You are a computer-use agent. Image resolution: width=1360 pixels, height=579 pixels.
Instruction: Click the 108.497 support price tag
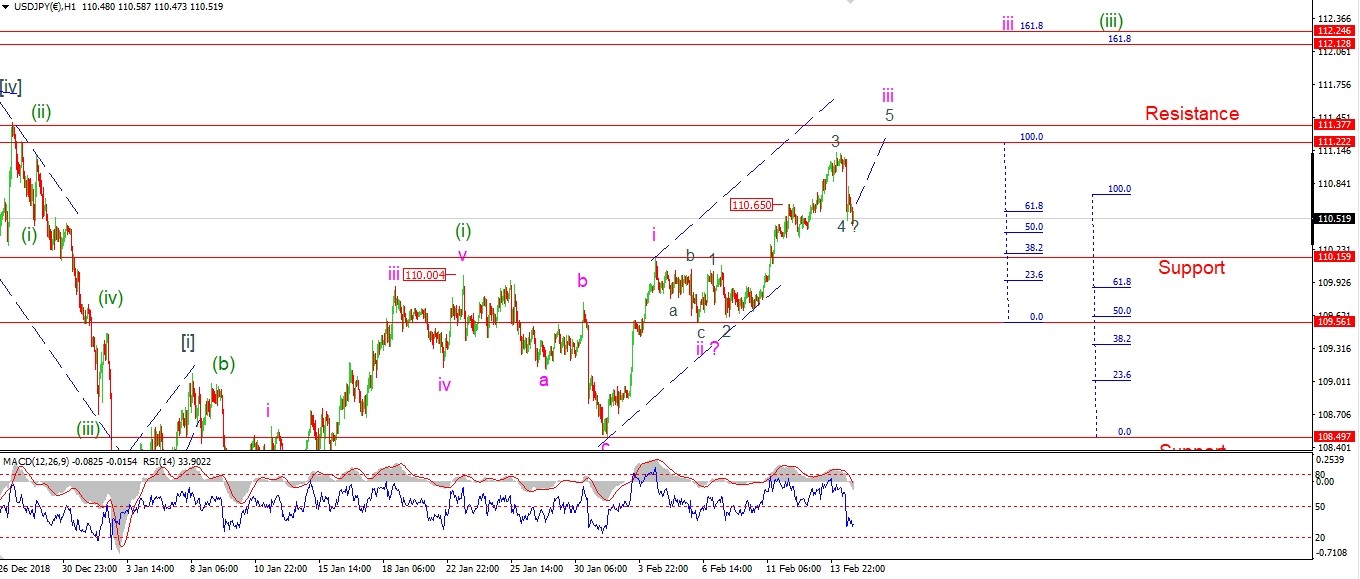[x=1335, y=437]
